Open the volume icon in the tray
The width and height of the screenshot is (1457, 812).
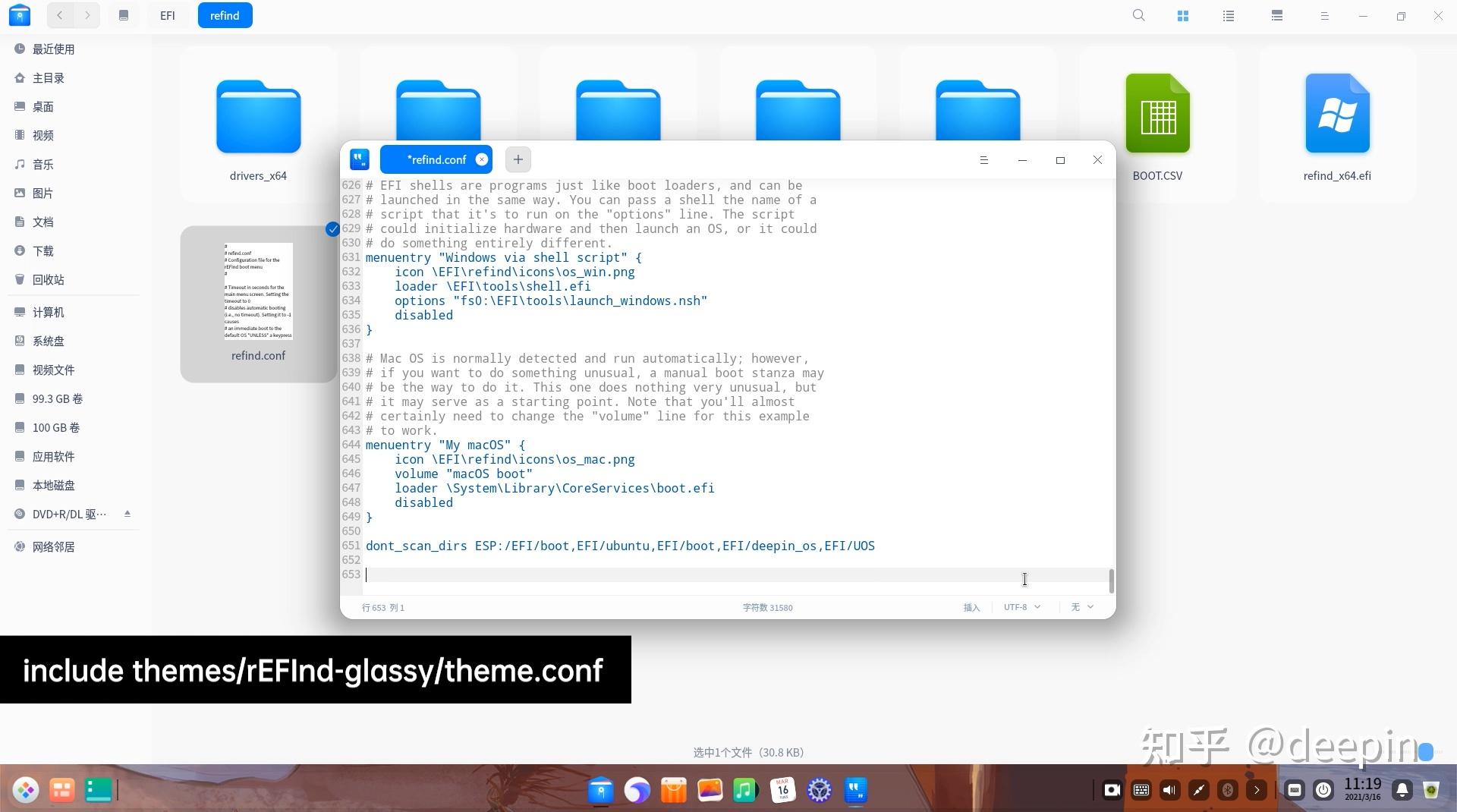[x=1169, y=790]
